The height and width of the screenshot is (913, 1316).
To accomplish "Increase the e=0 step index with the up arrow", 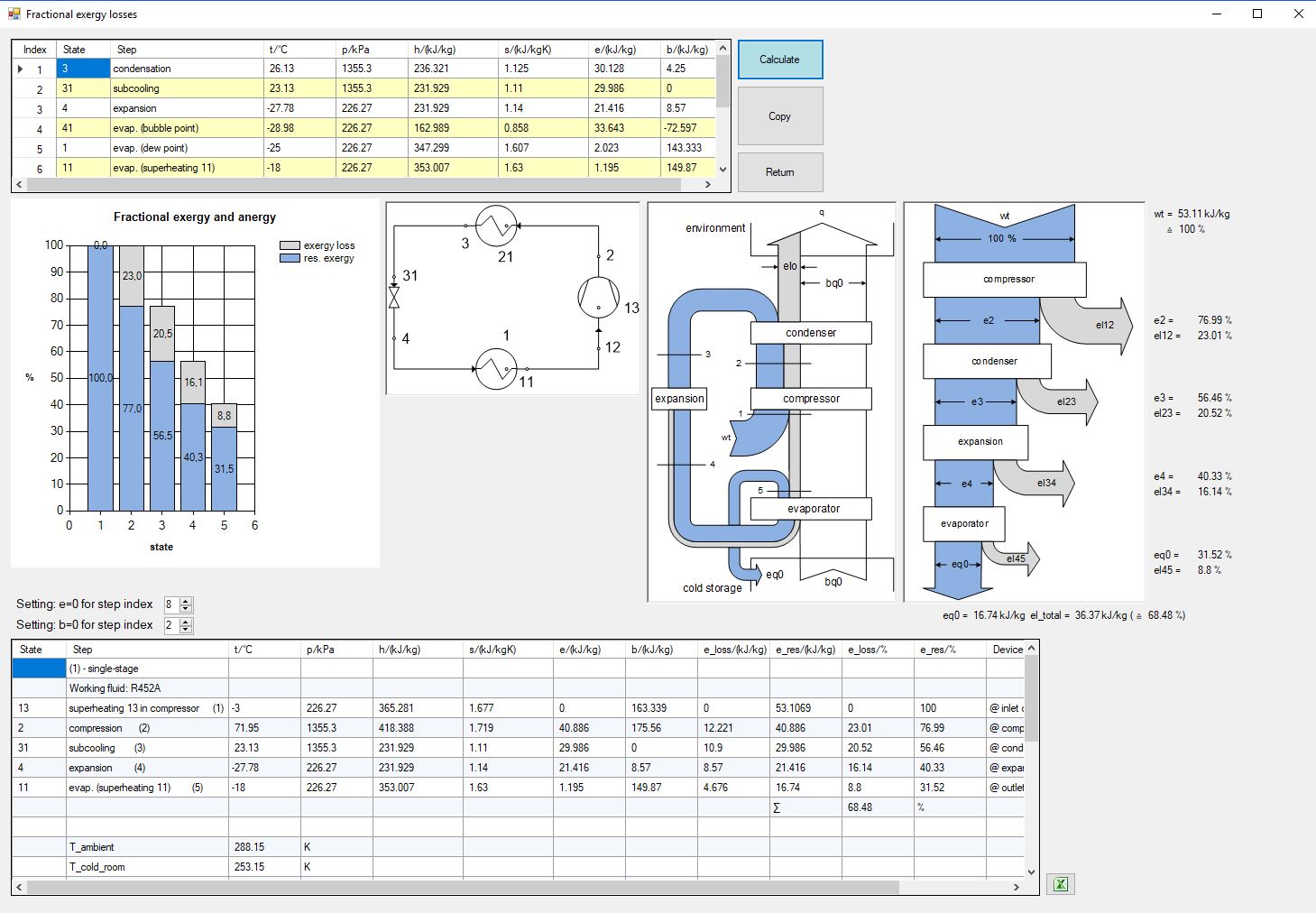I will pyautogui.click(x=186, y=601).
